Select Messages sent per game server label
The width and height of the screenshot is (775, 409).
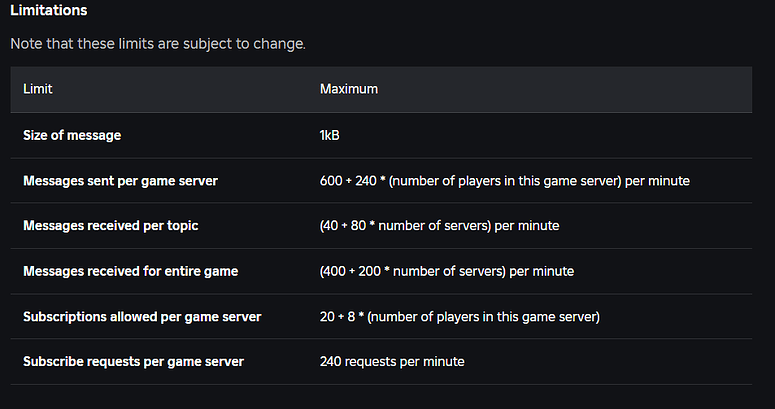(120, 181)
